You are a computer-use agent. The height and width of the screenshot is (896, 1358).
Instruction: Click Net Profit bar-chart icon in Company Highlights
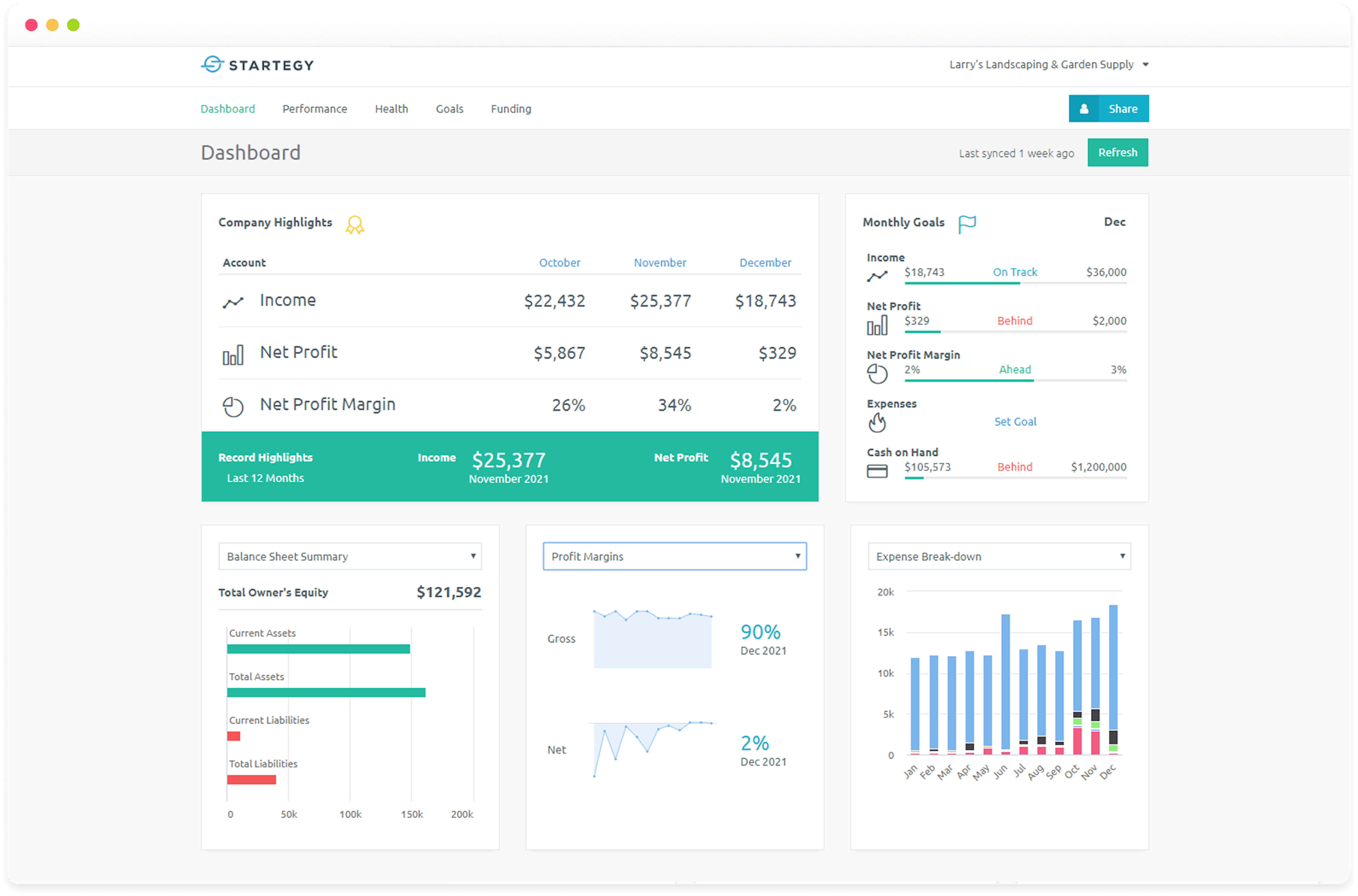[233, 355]
